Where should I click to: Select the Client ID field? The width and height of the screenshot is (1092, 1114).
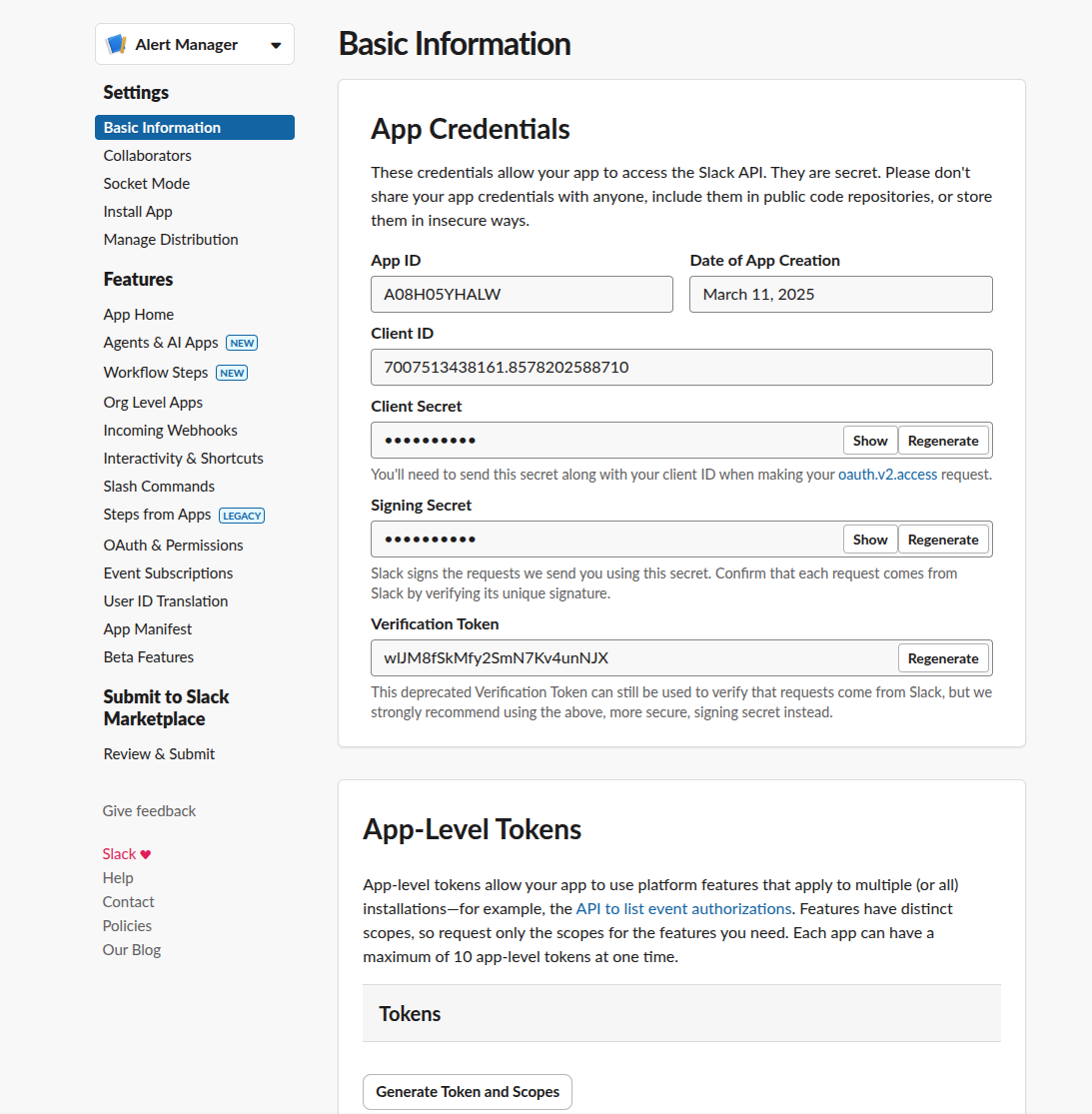(x=681, y=367)
